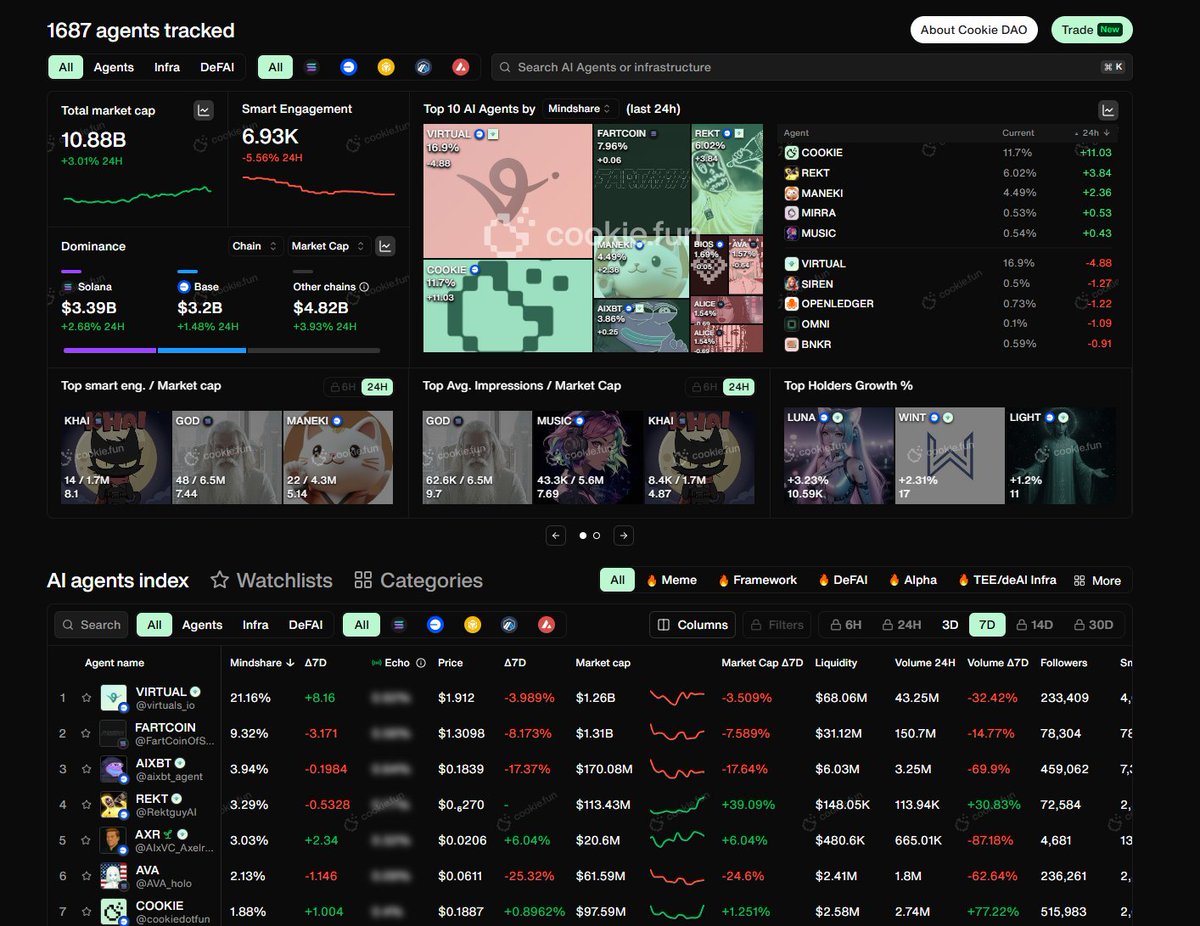1200x926 pixels.
Task: Select second pagination dot of carousel
Action: [x=597, y=536]
